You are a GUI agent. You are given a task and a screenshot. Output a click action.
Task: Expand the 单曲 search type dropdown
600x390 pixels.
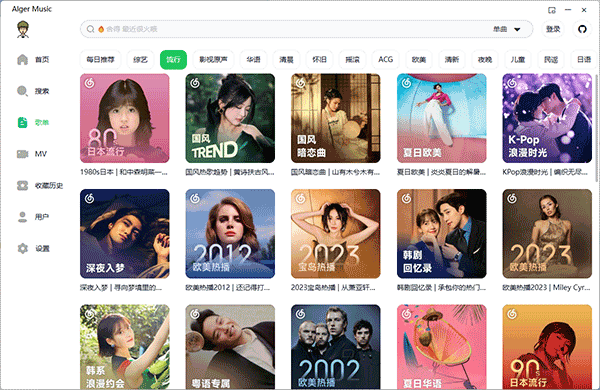point(507,29)
